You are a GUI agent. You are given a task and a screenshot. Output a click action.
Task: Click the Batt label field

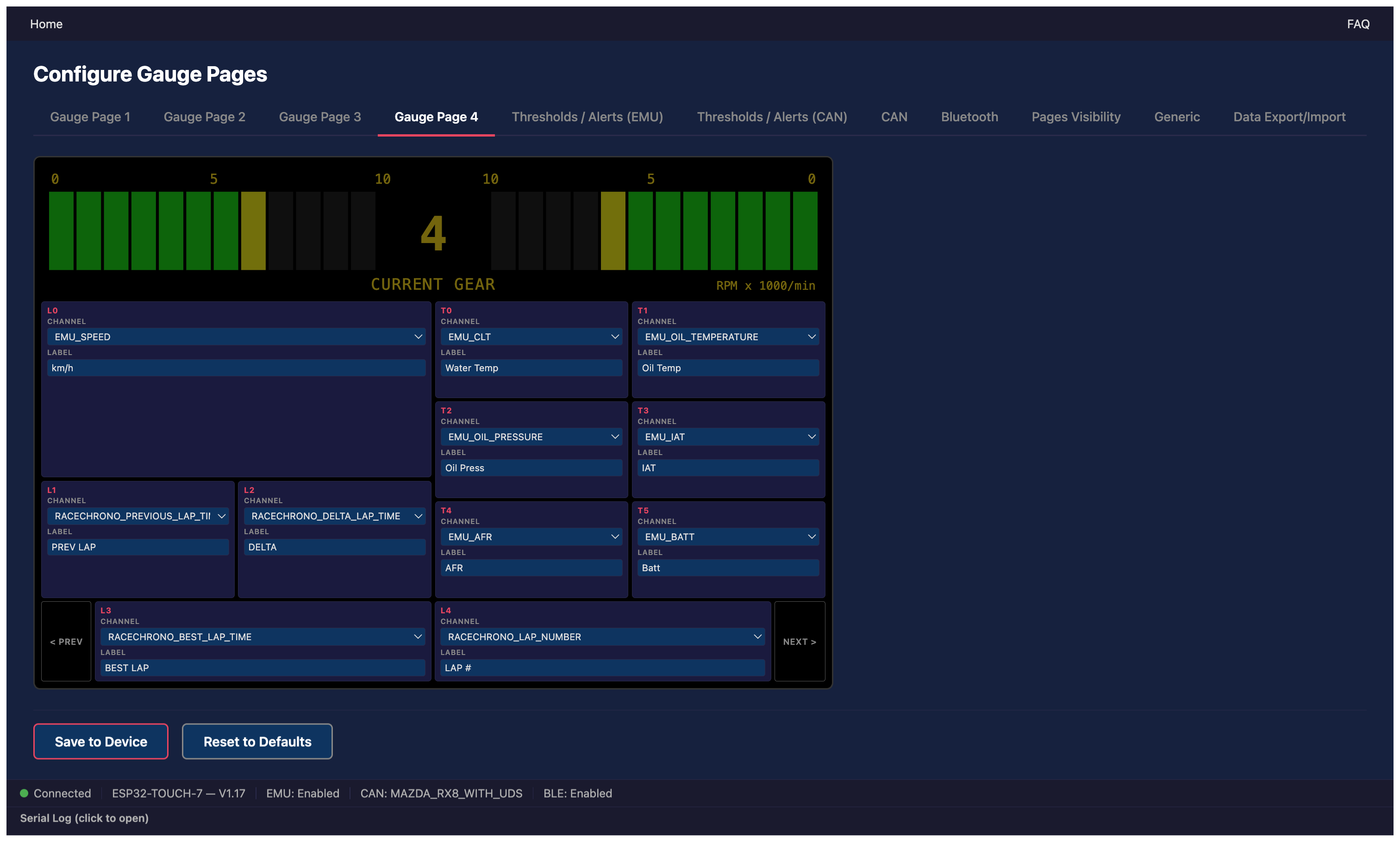coord(728,568)
